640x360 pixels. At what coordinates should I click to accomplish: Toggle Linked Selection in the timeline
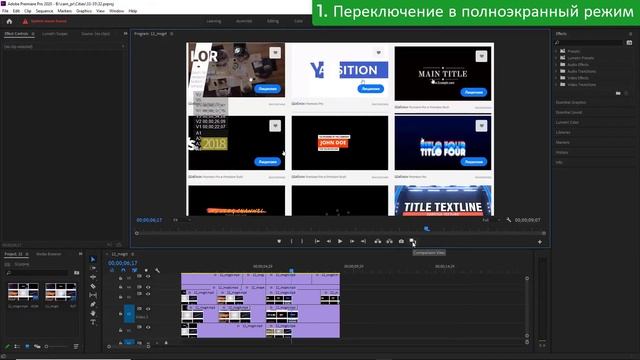tap(134, 271)
